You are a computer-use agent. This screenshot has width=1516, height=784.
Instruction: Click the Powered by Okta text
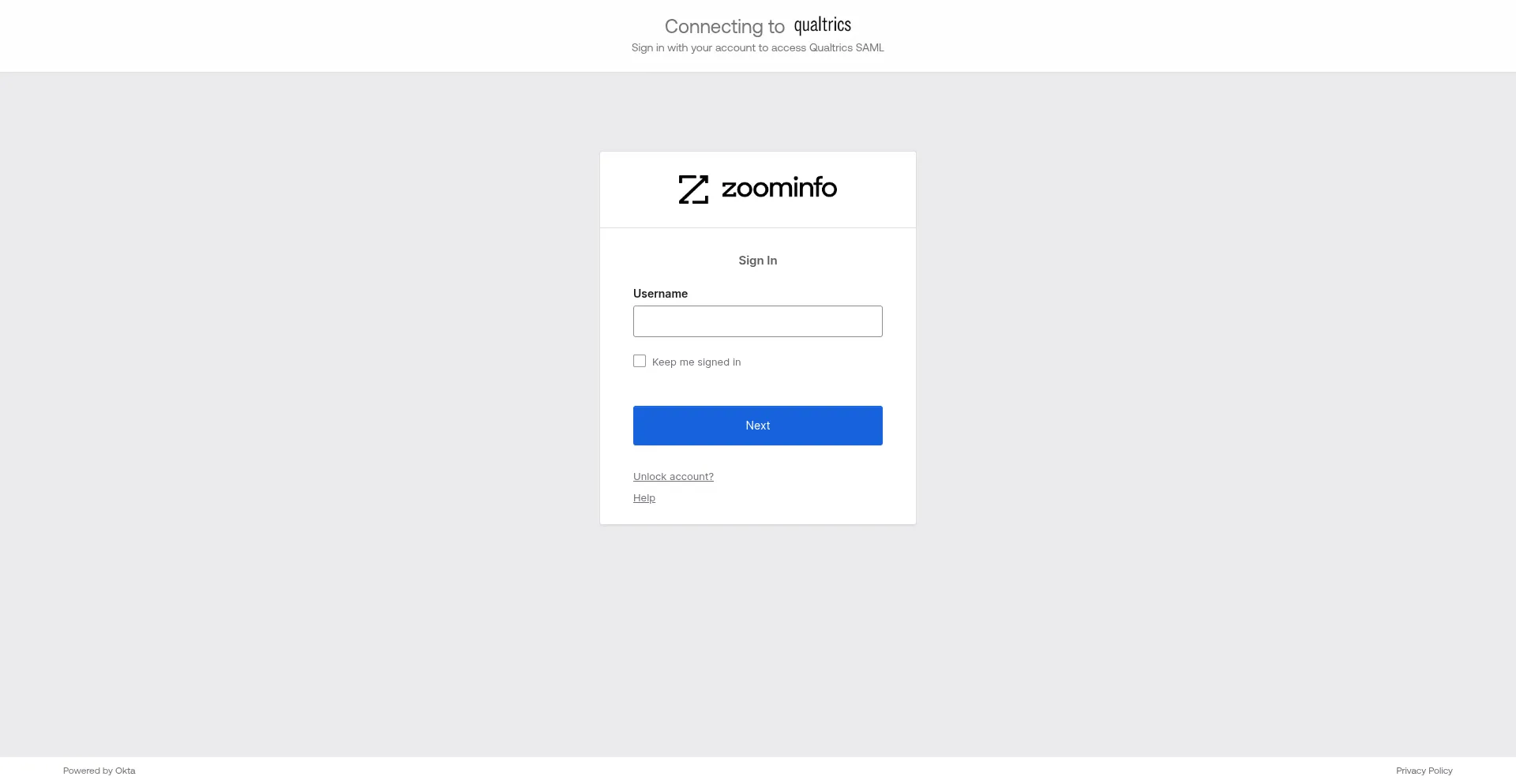[x=99, y=771]
